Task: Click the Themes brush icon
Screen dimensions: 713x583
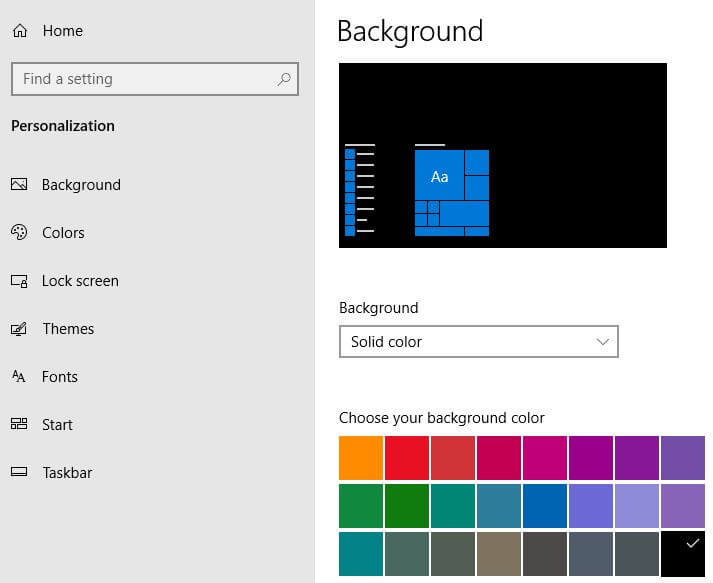Action: (19, 329)
